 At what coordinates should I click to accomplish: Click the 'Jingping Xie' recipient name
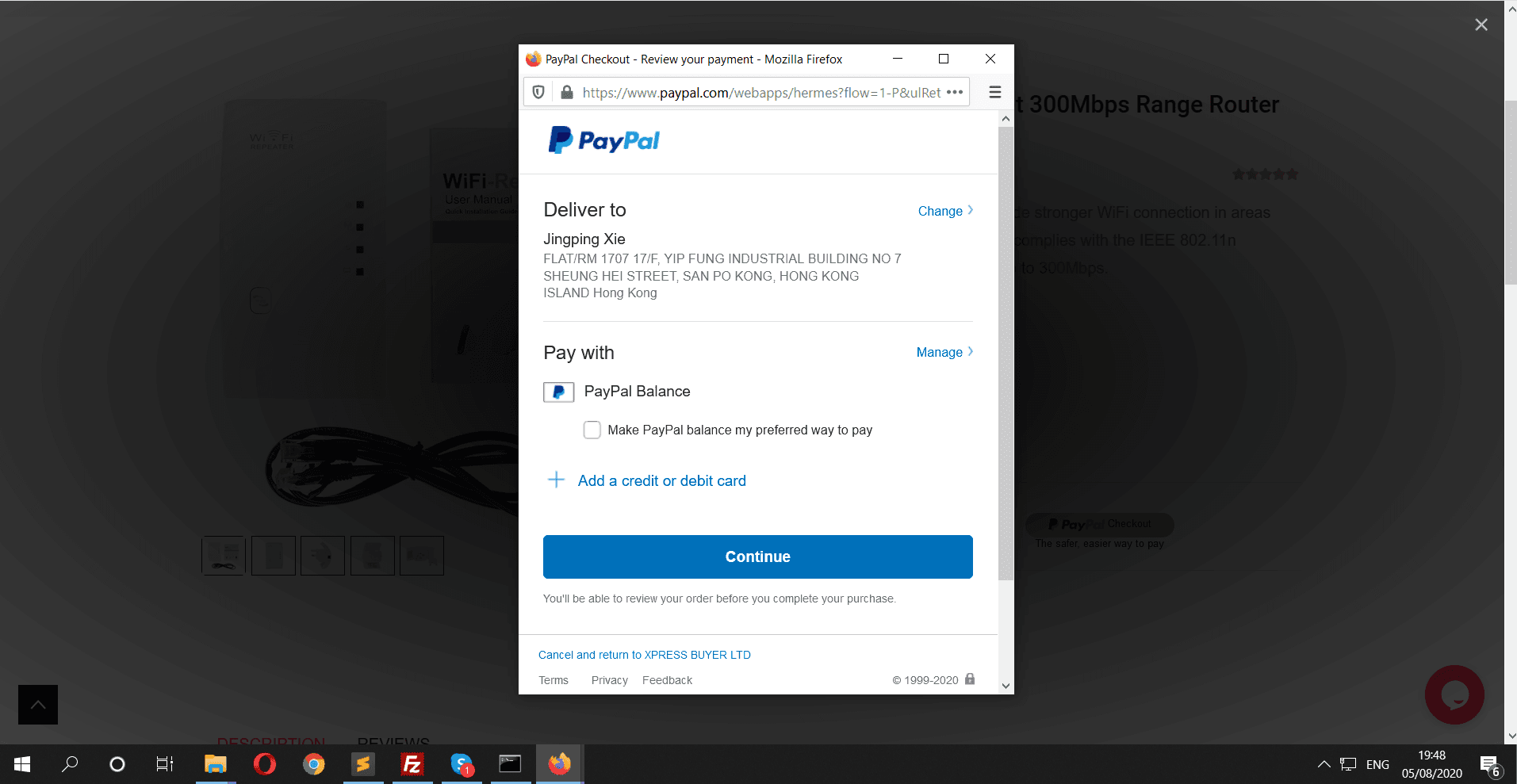[584, 239]
